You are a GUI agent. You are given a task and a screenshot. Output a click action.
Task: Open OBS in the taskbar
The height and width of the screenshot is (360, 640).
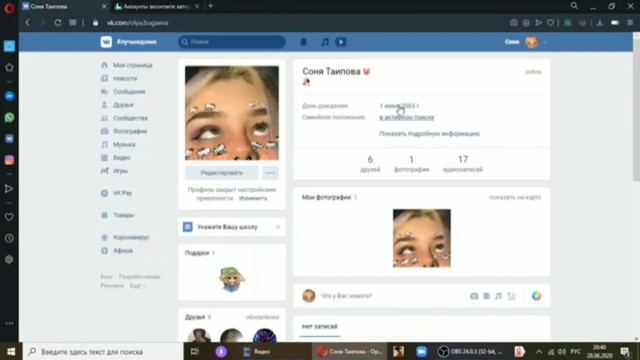pos(470,351)
